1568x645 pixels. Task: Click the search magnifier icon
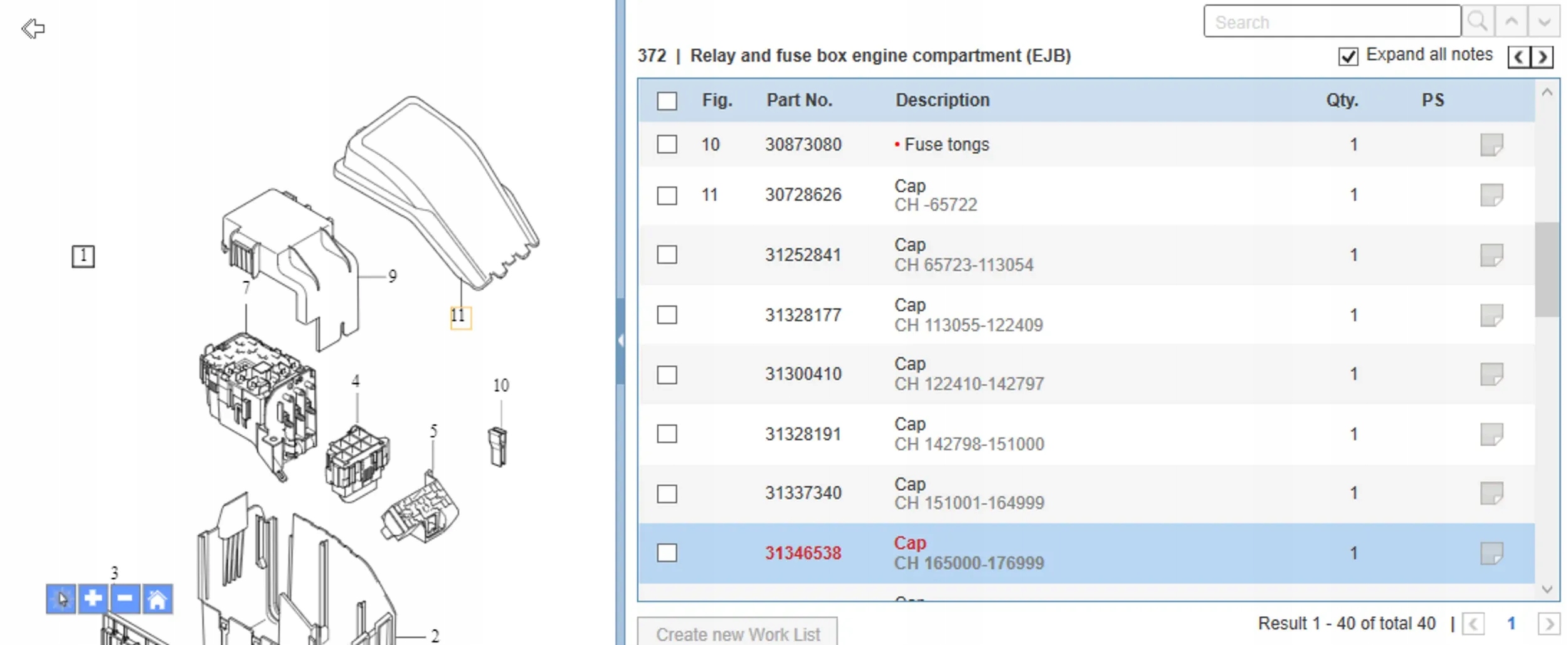click(x=1477, y=22)
